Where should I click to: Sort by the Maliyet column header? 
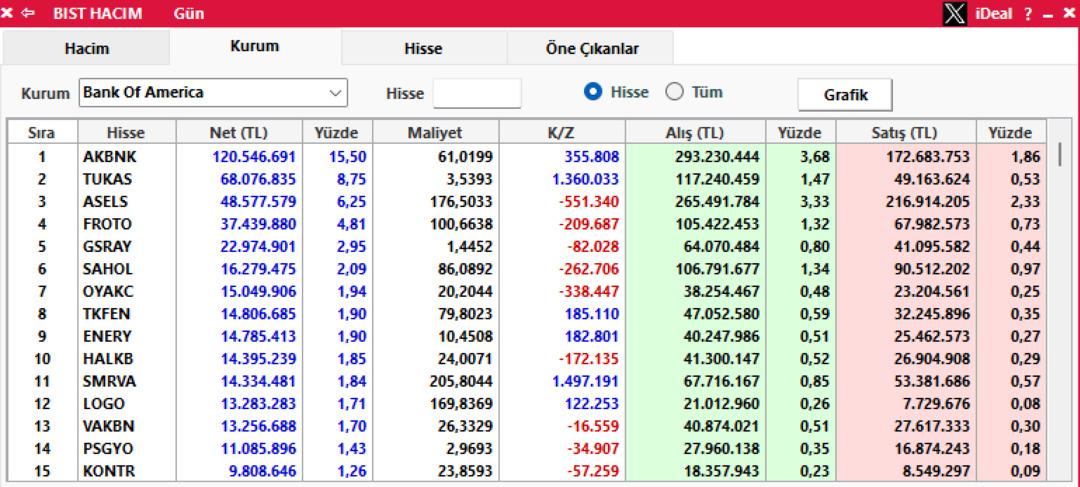coord(436,133)
